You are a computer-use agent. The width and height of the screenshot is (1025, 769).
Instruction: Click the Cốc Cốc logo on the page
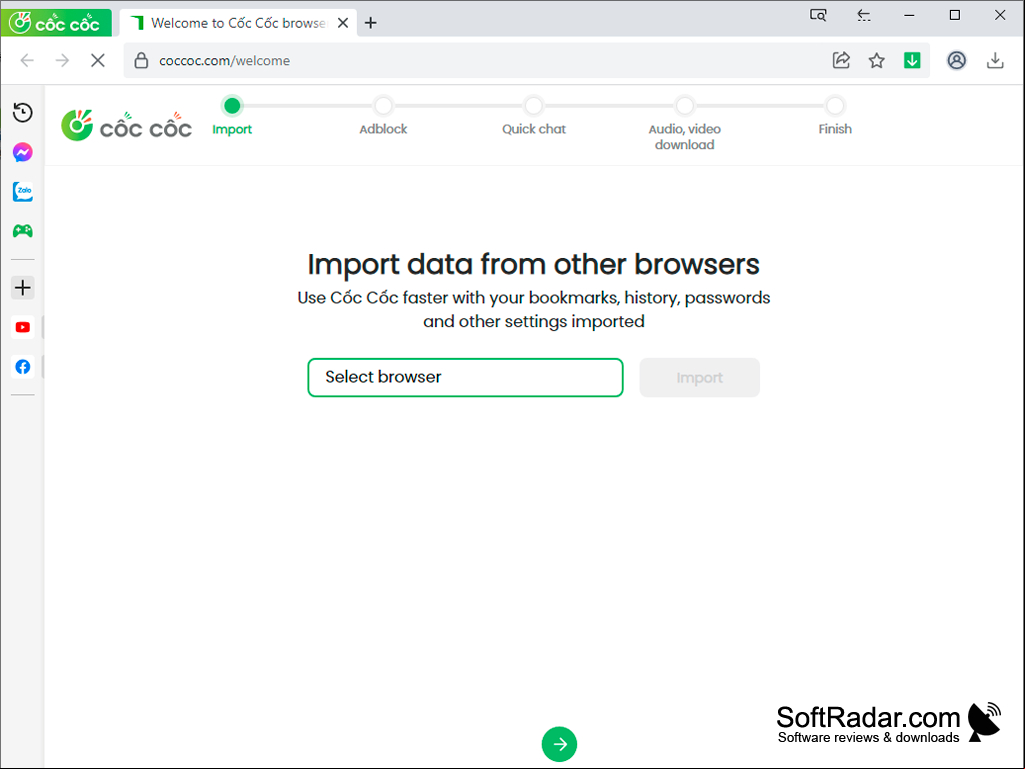pyautogui.click(x=127, y=126)
